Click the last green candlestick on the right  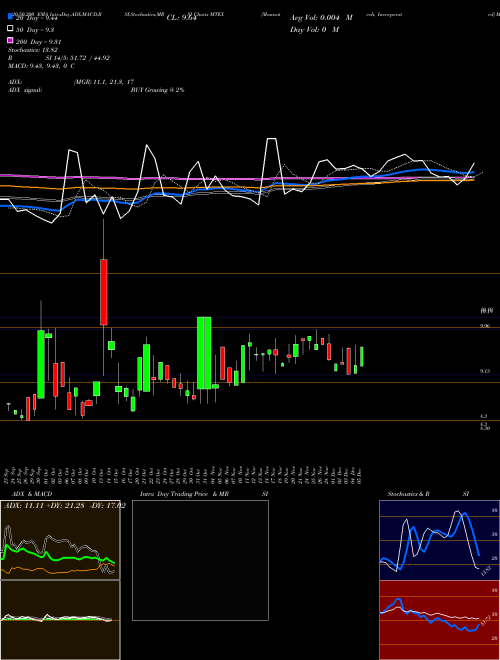point(362,357)
